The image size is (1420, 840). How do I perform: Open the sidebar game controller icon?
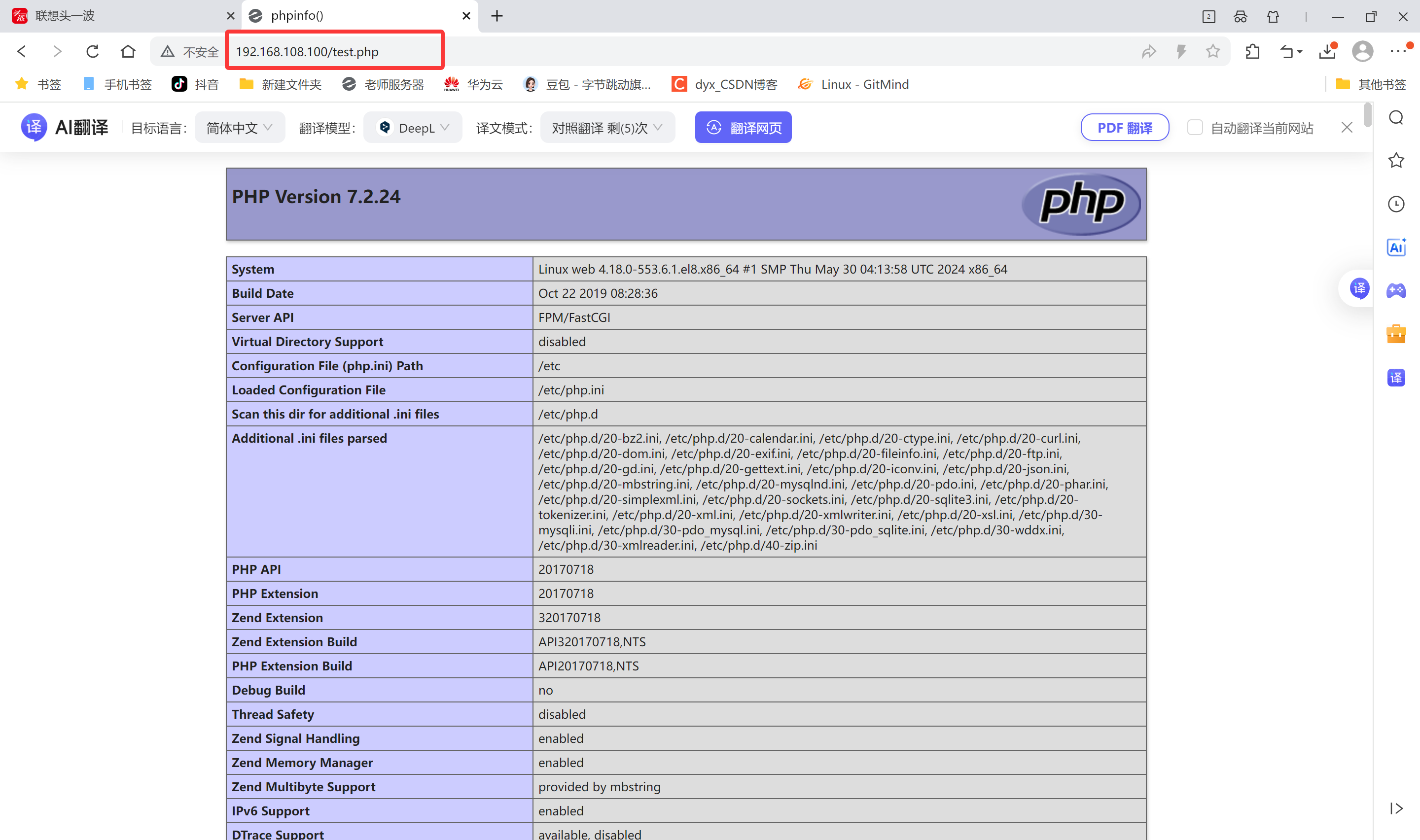pyautogui.click(x=1396, y=290)
